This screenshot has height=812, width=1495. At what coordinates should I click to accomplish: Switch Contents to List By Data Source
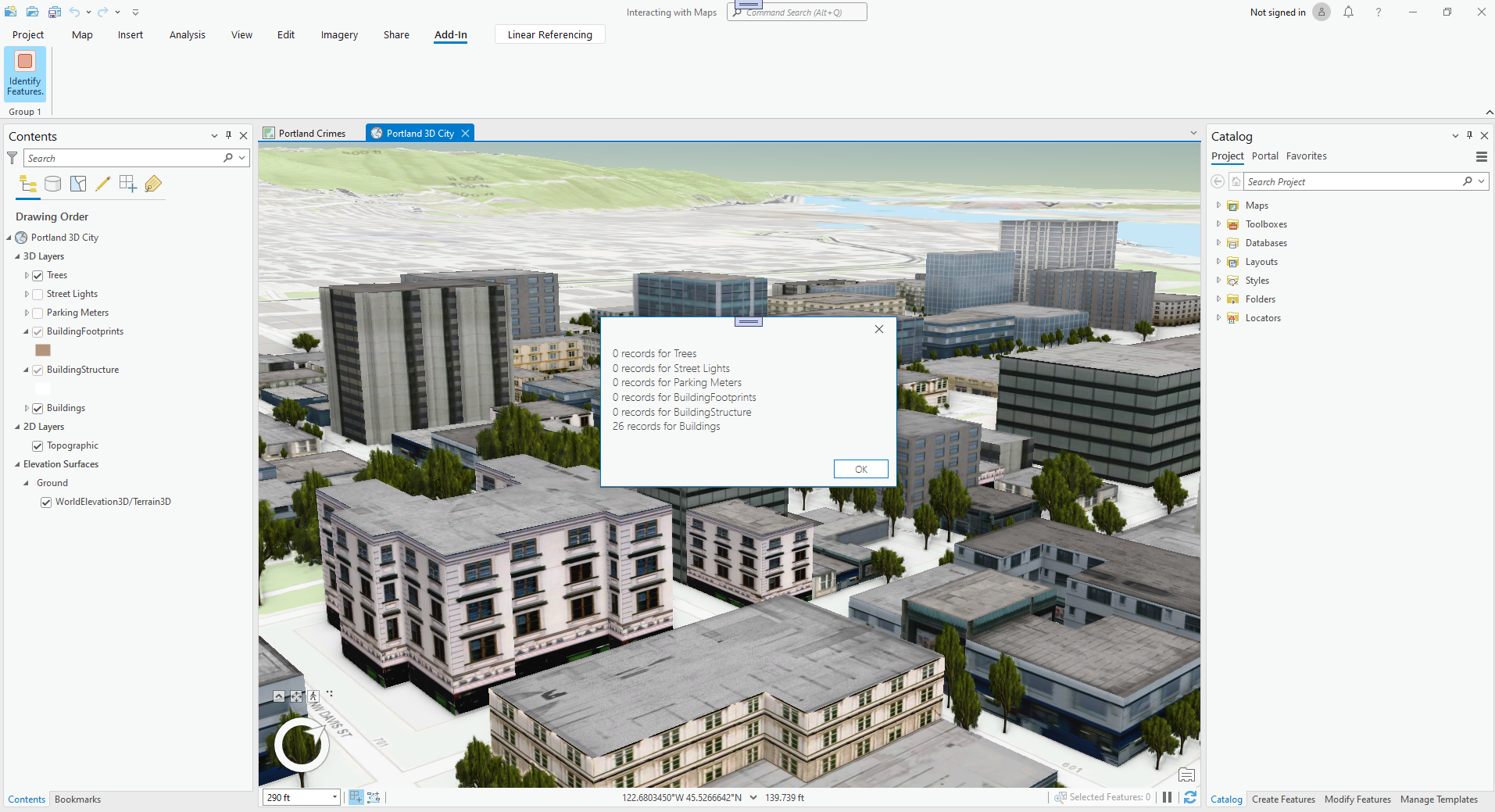pos(52,184)
